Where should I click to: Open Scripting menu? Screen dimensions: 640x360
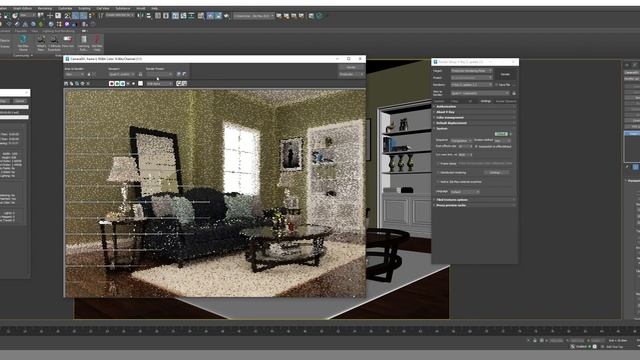[84, 8]
